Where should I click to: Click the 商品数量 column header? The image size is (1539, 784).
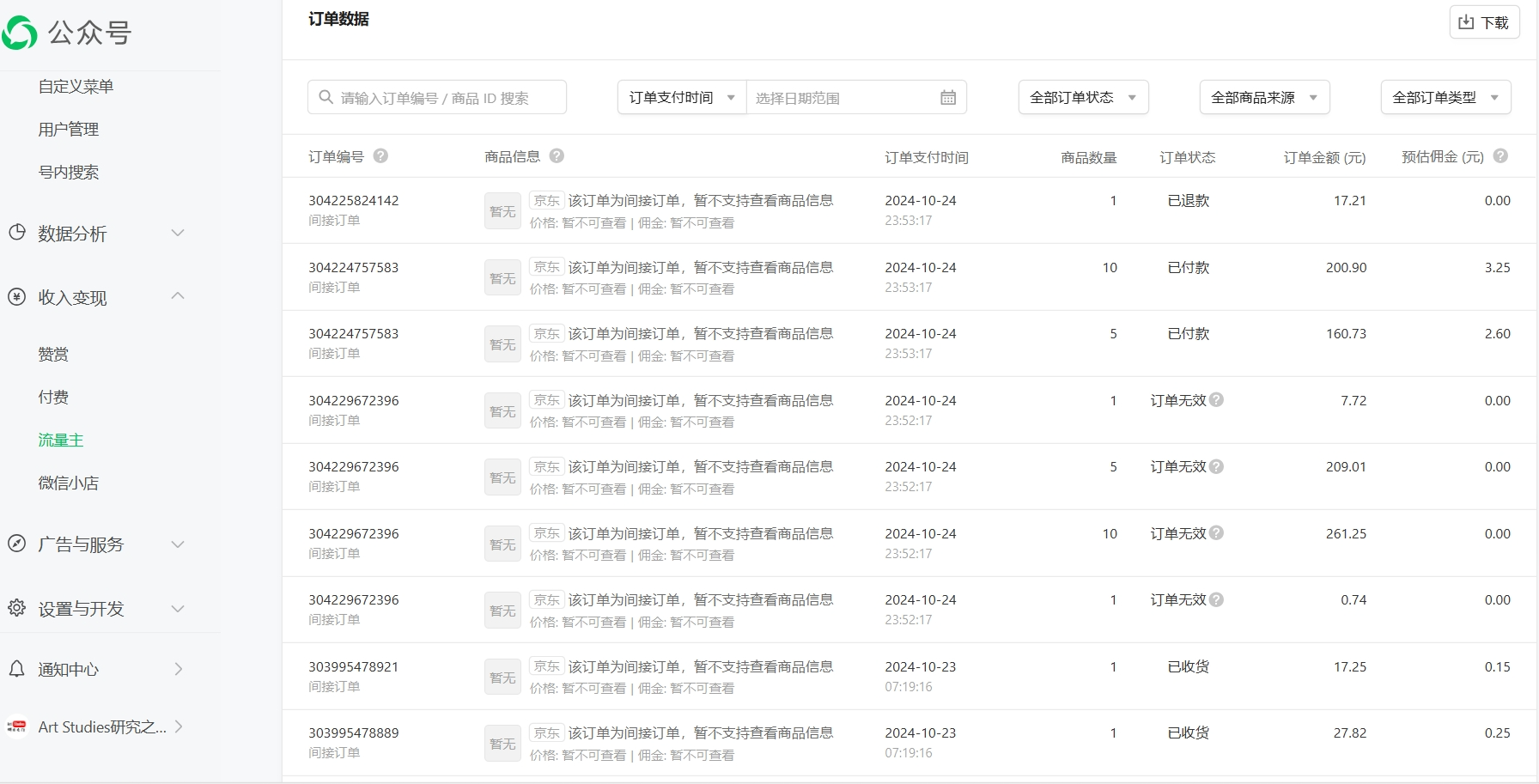pyautogui.click(x=1089, y=157)
